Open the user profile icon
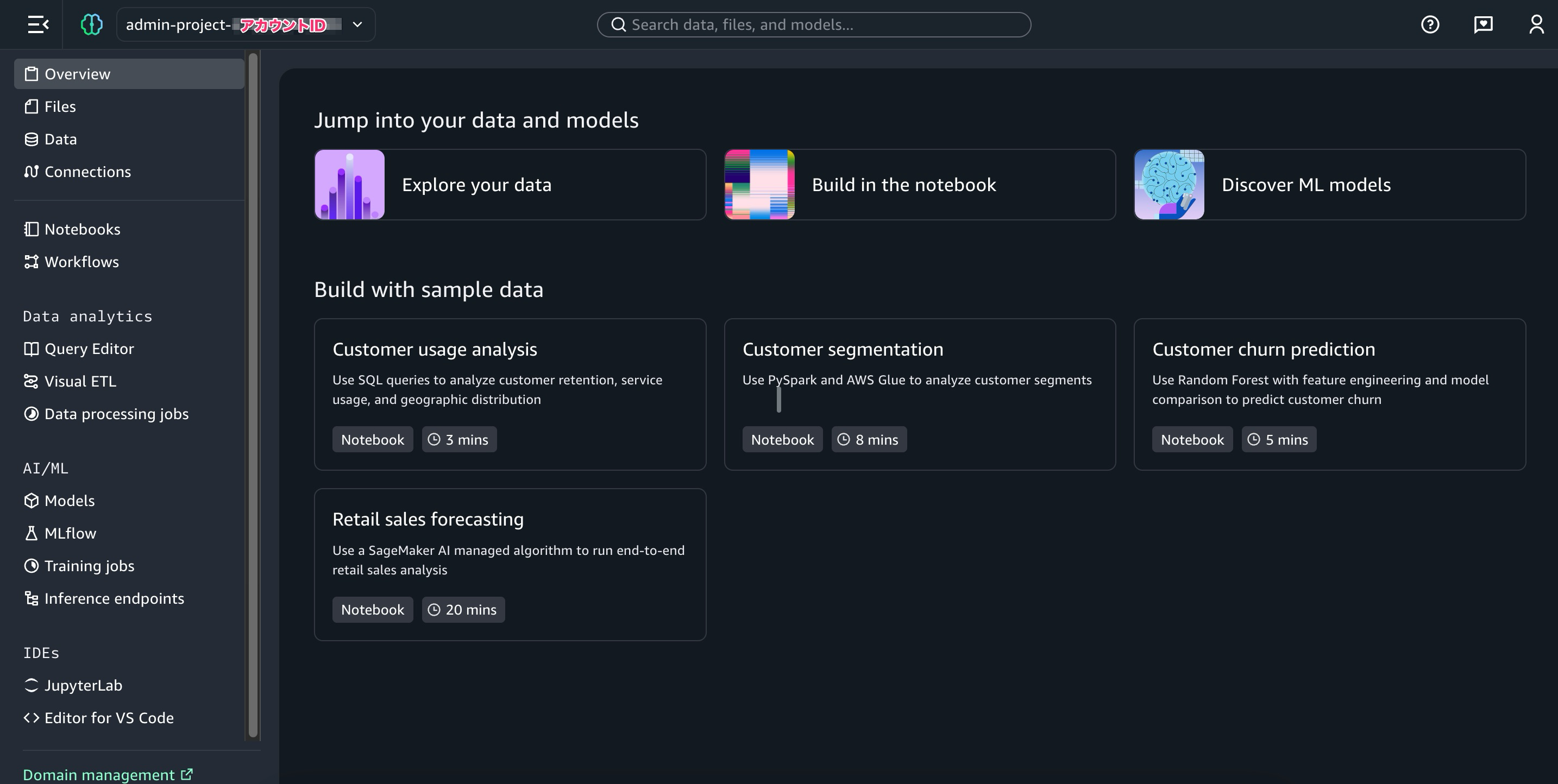Image resolution: width=1558 pixels, height=784 pixels. [1536, 25]
